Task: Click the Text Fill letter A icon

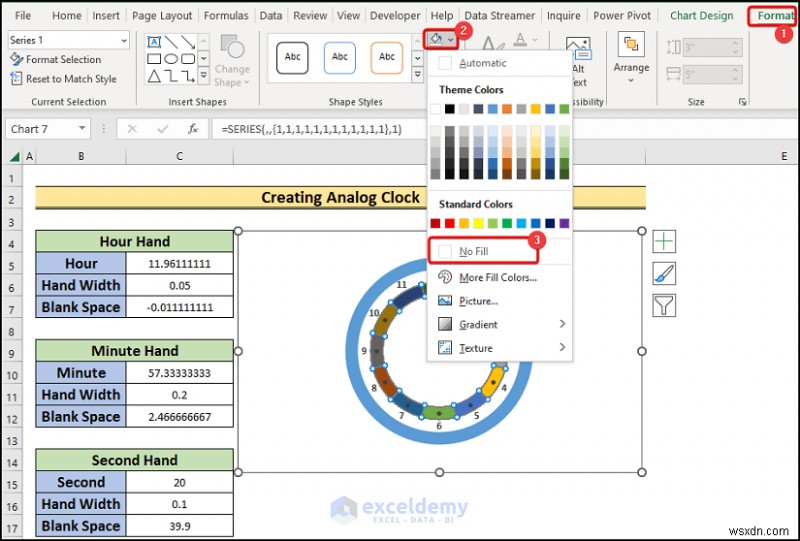Action: 520,40
